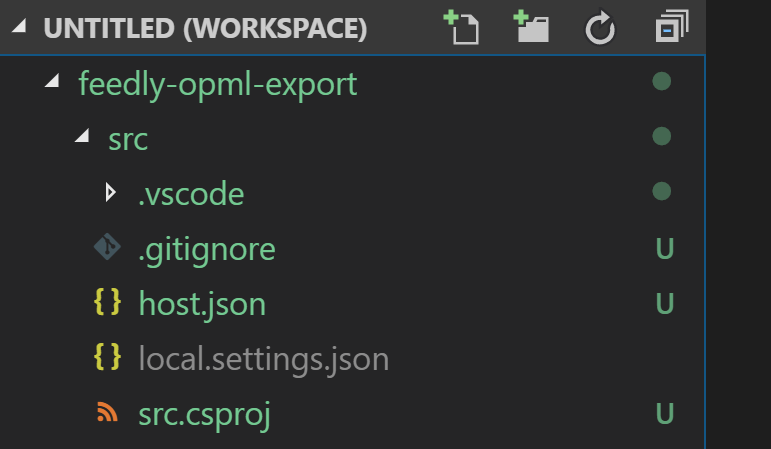This screenshot has width=771, height=449.
Task: Refresh the Explorer file tree
Action: click(599, 29)
